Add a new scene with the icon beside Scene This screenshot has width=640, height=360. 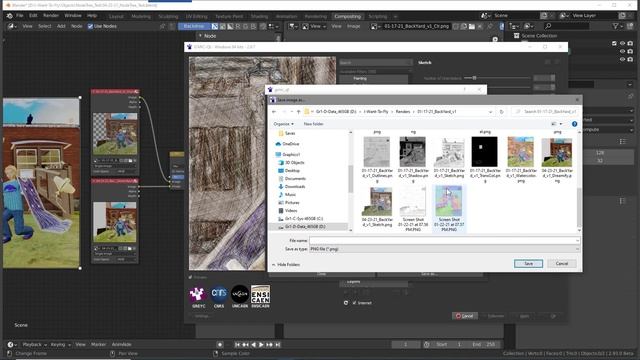(544, 16)
